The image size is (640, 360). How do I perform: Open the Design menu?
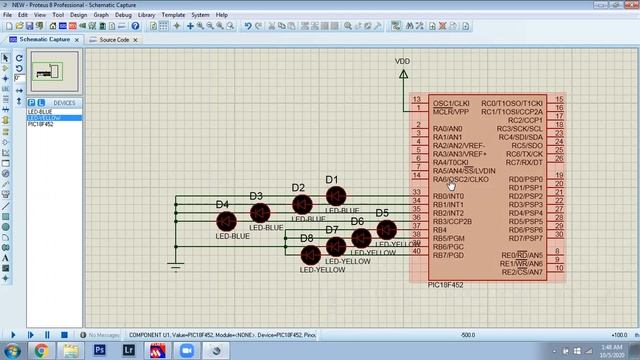tap(78, 15)
